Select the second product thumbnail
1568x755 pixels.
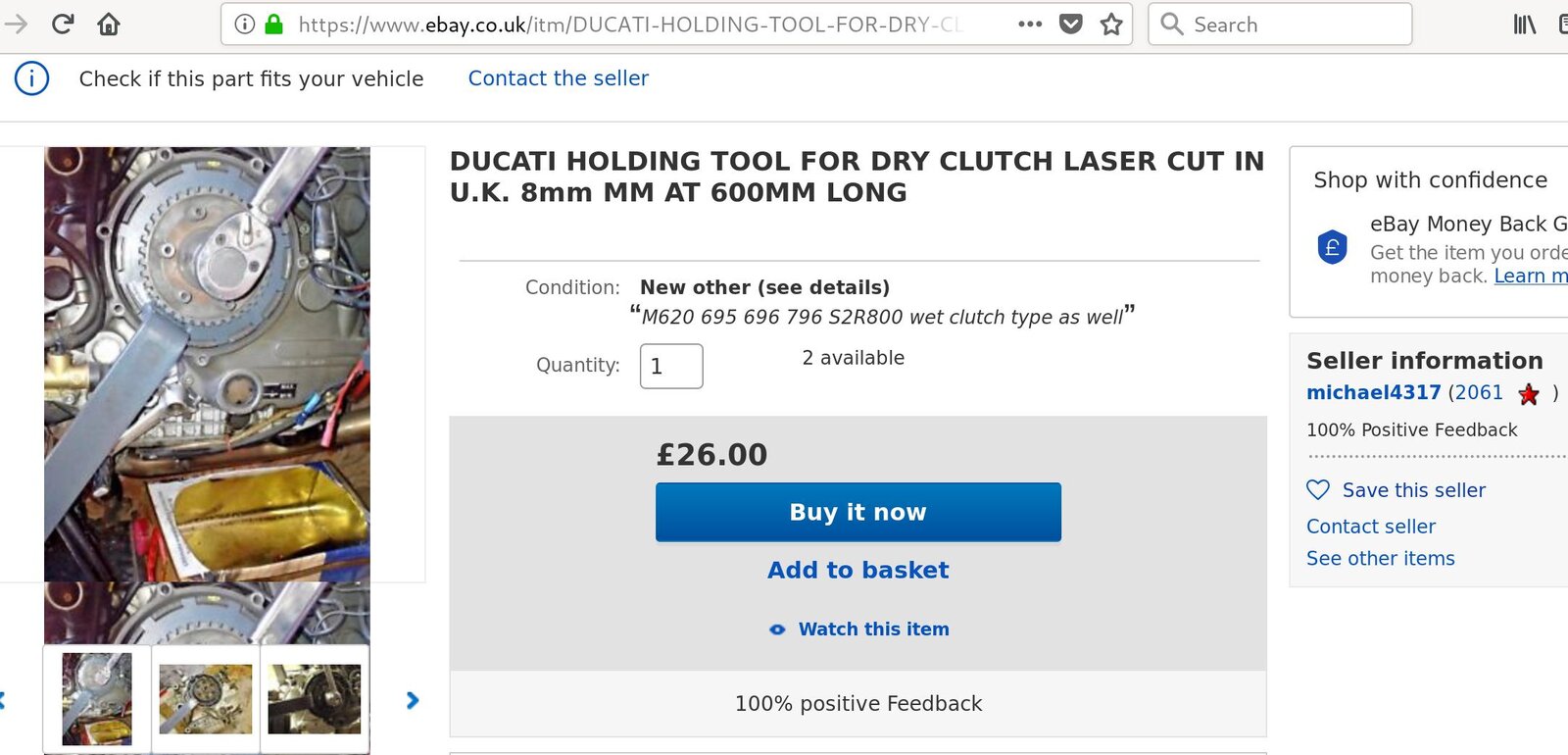(206, 699)
